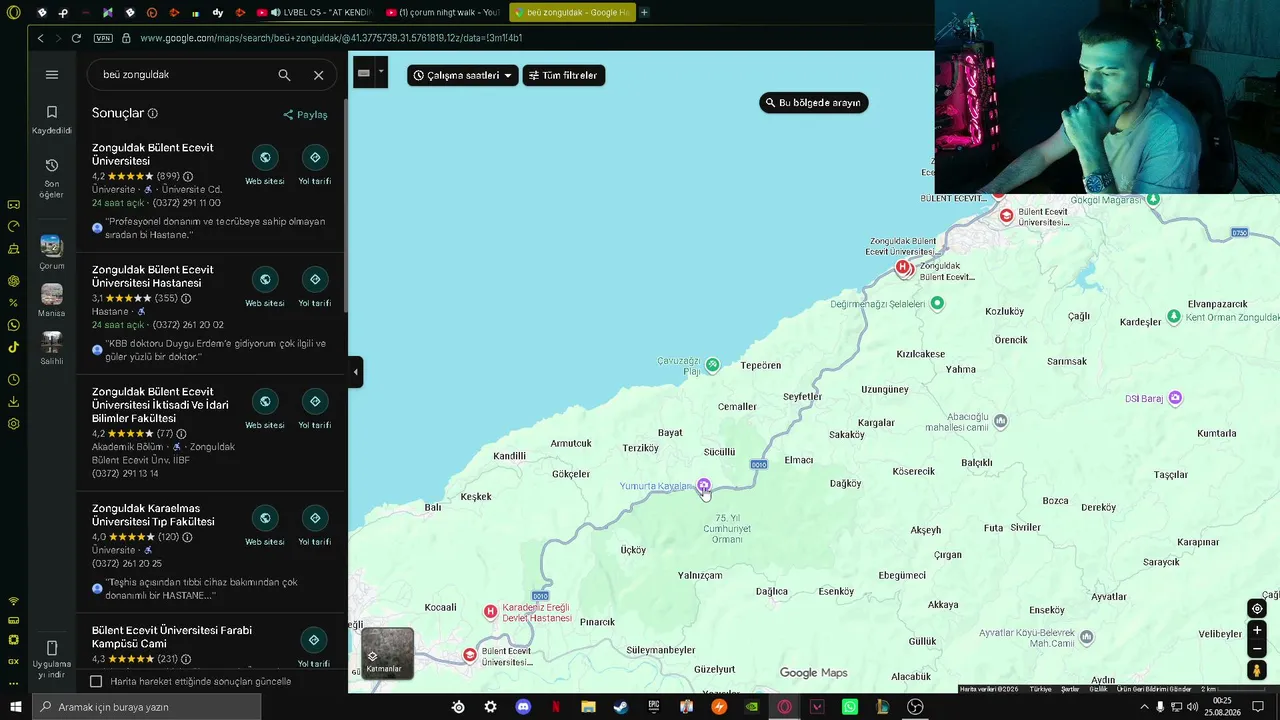This screenshot has height=720, width=1280.
Task: Collapse the side results panel
Action: coord(355,372)
